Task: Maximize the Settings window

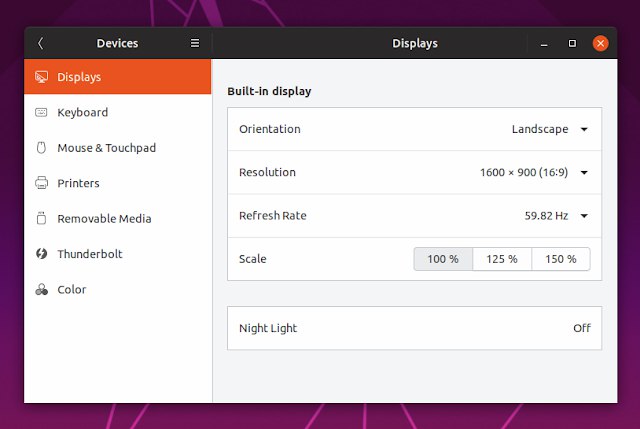Action: [x=572, y=43]
